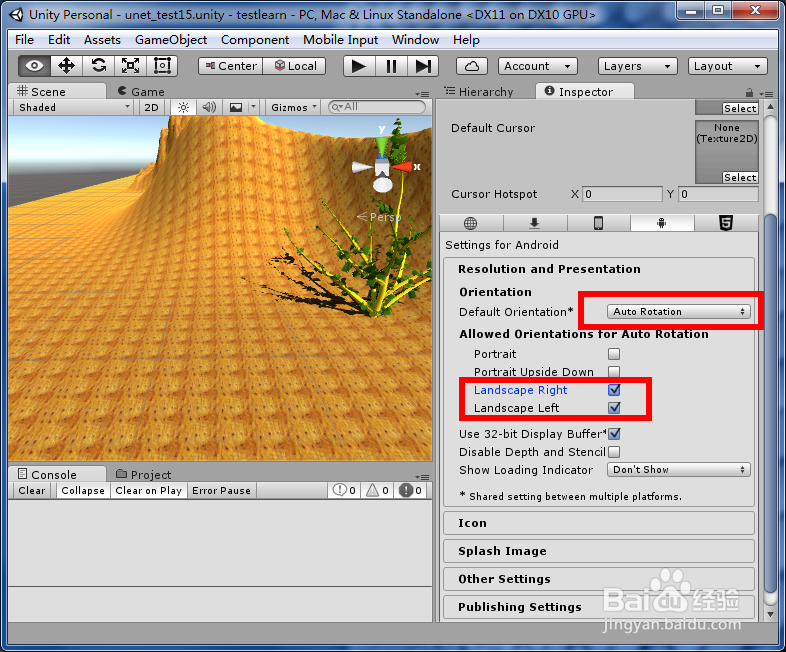Pause the game playback
Viewport: 786px width, 652px height.
click(391, 66)
